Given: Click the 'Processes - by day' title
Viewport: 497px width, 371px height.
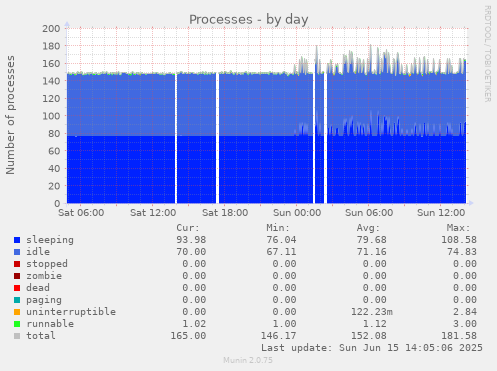Looking at the screenshot, I should 249,20.
